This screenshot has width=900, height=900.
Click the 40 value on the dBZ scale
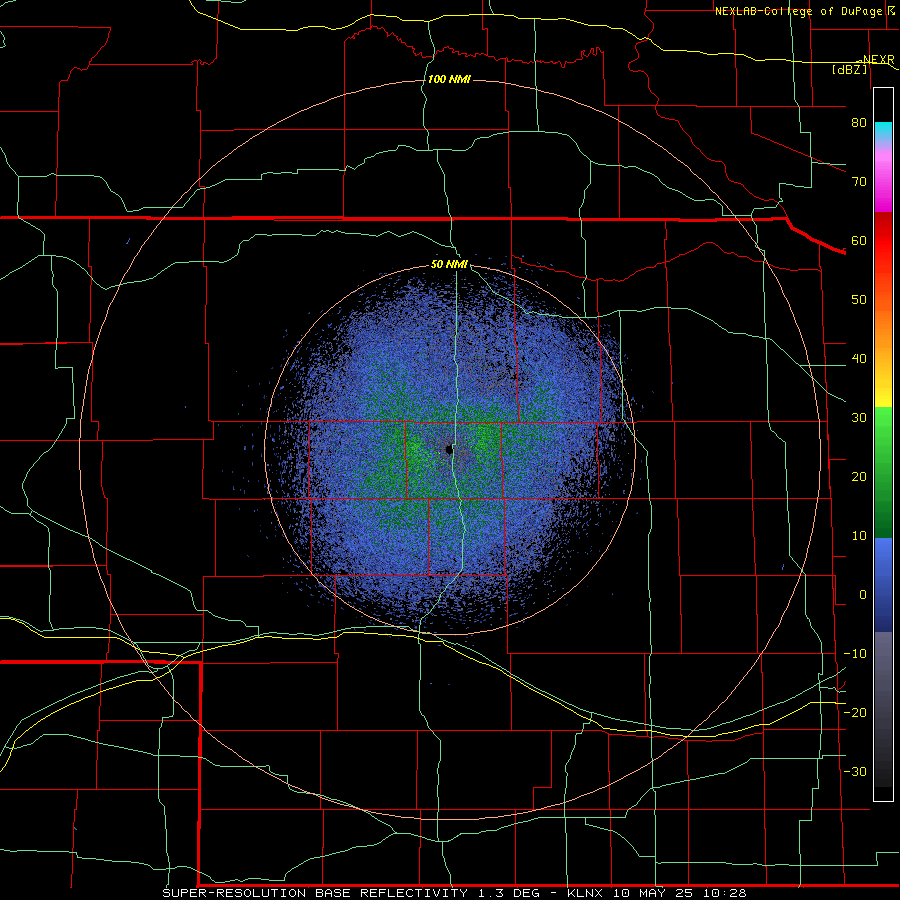coord(859,359)
